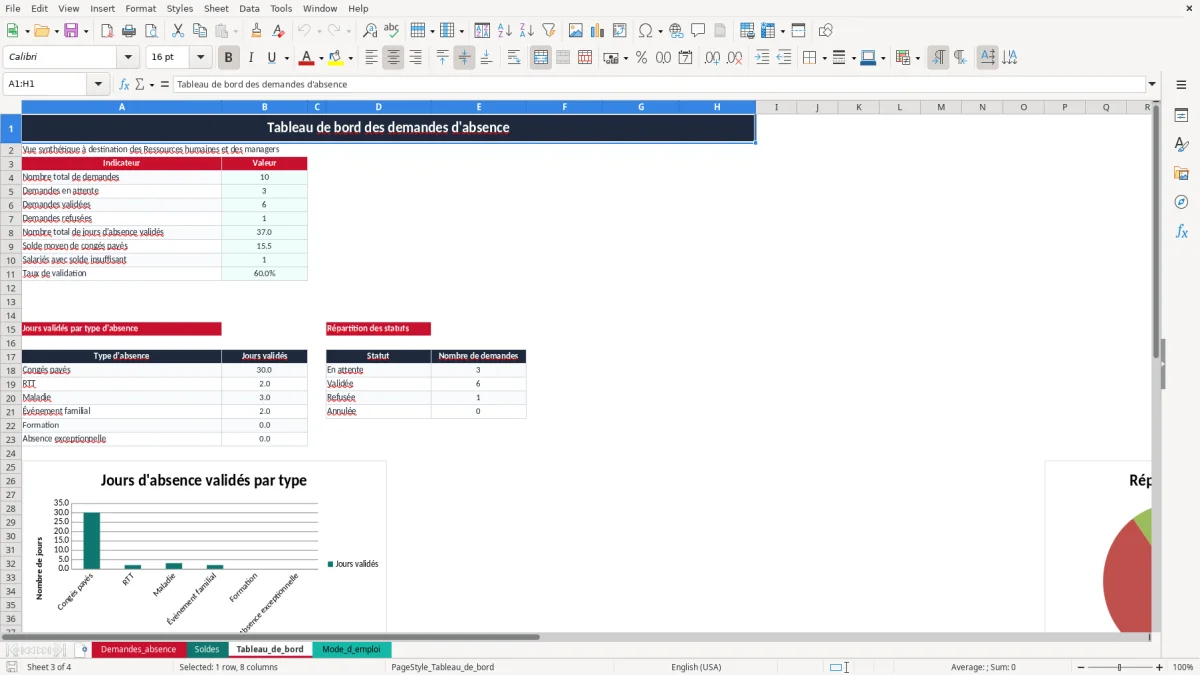Click the Cut scissors icon
Screen dimensions: 1200x675
(x=178, y=31)
